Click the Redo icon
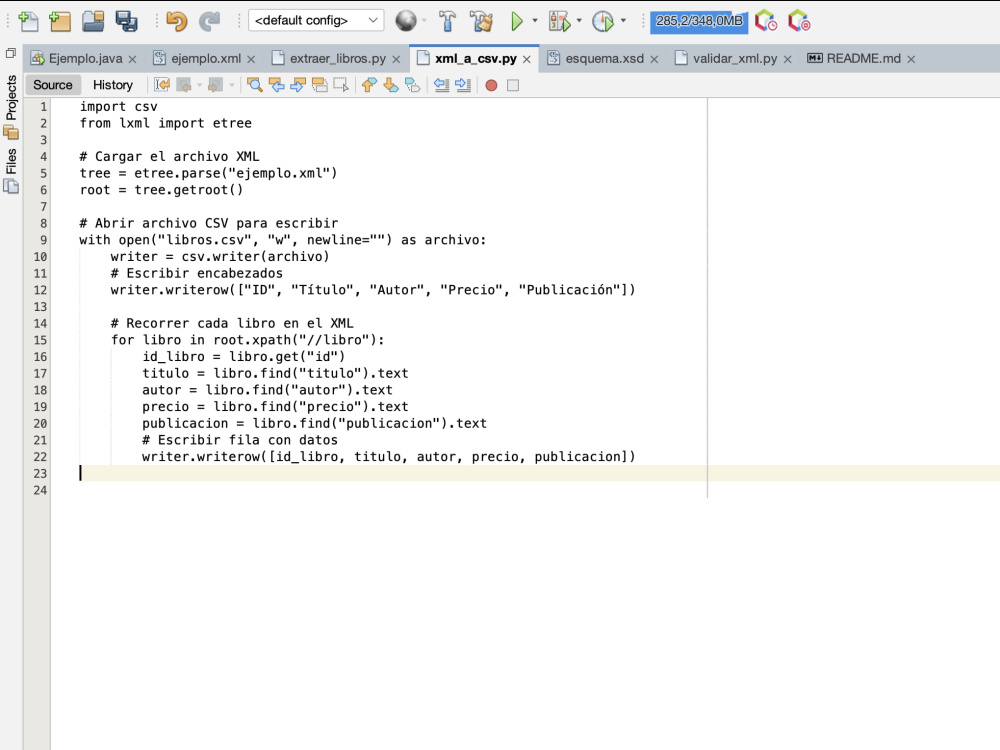This screenshot has width=1000, height=750. (x=209, y=21)
